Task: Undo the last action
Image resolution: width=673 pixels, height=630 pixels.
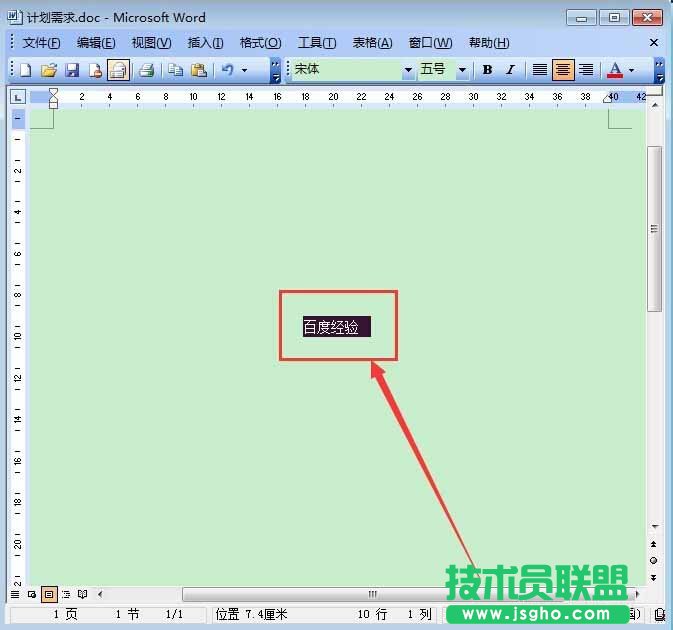Action: [227, 70]
